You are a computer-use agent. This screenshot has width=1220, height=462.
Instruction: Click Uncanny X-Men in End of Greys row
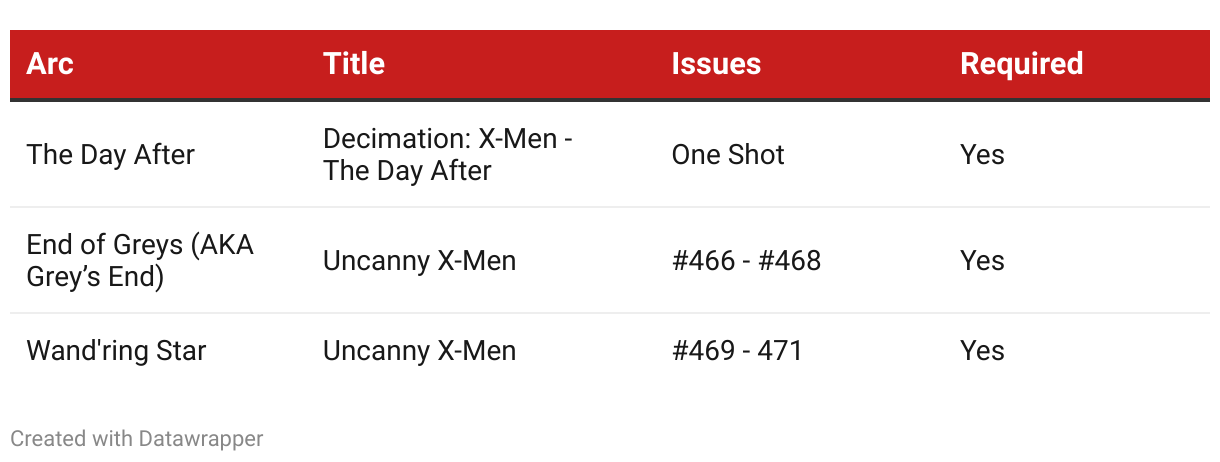(x=419, y=261)
